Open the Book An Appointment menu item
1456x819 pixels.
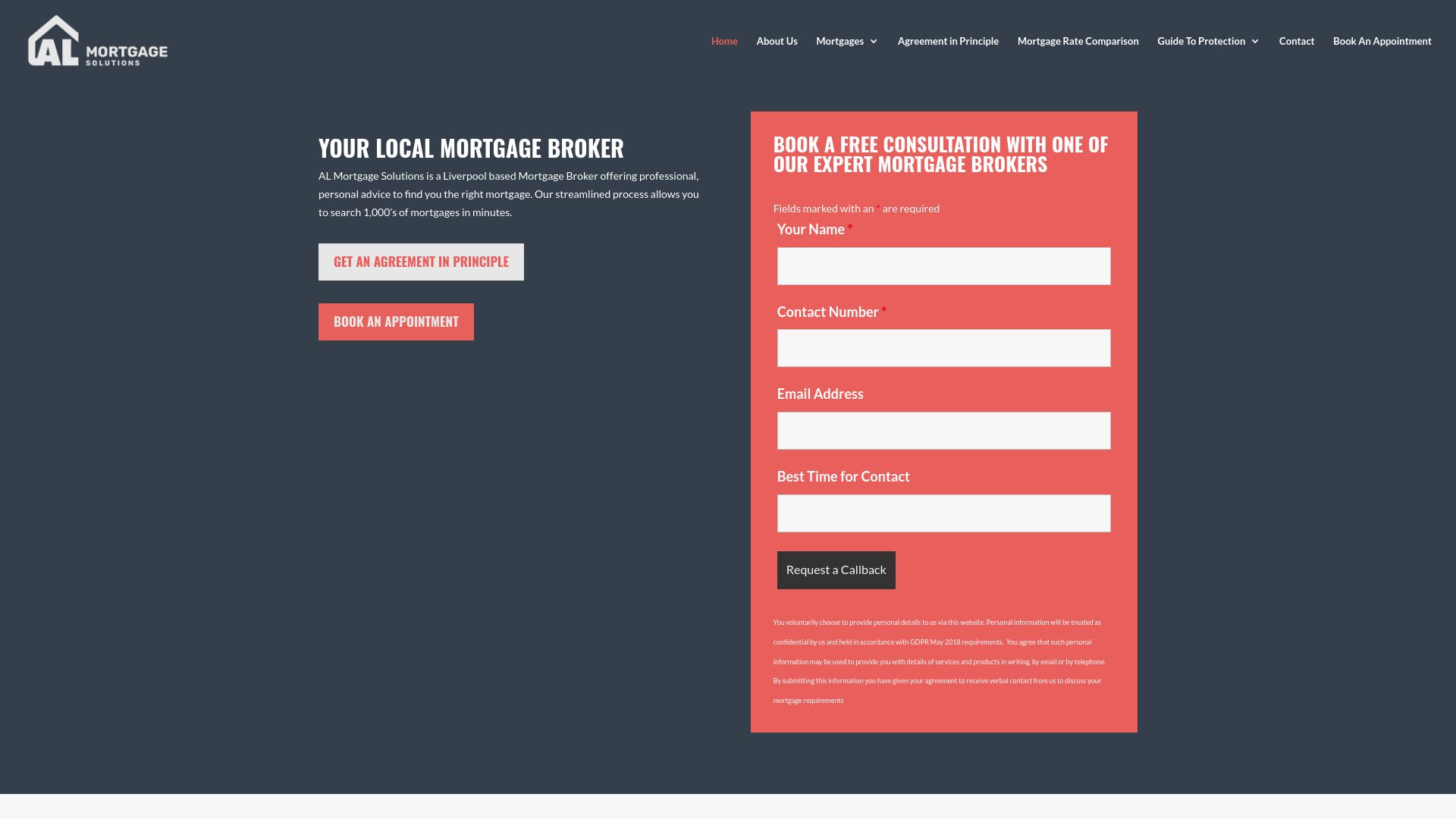pyautogui.click(x=1382, y=40)
